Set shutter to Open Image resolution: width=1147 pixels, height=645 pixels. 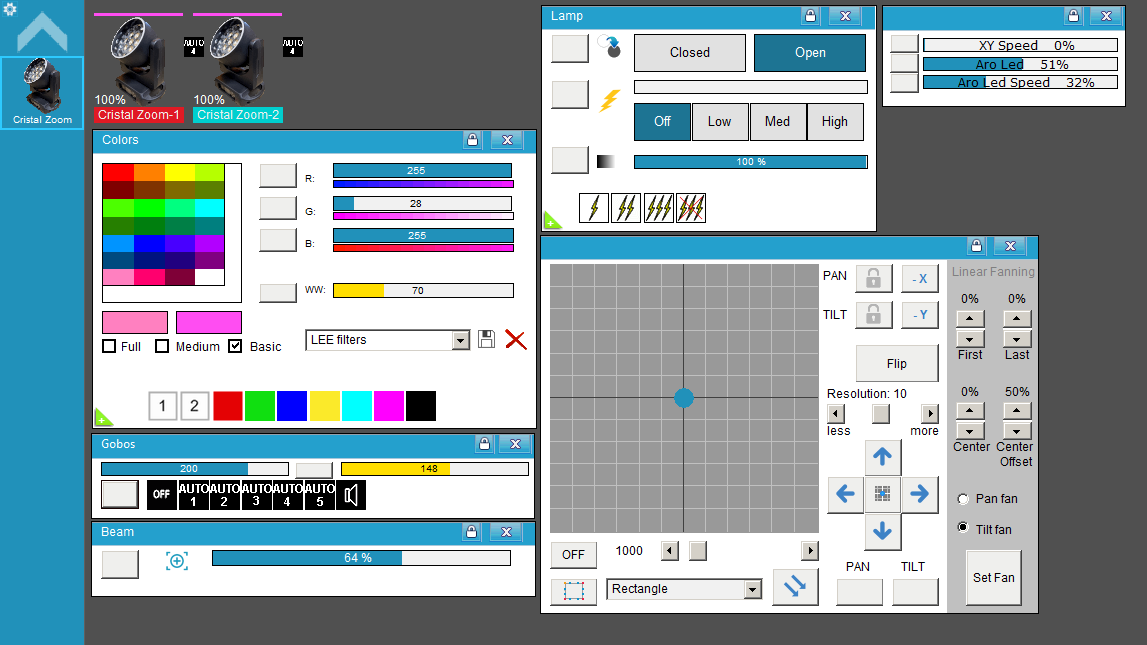pos(810,53)
